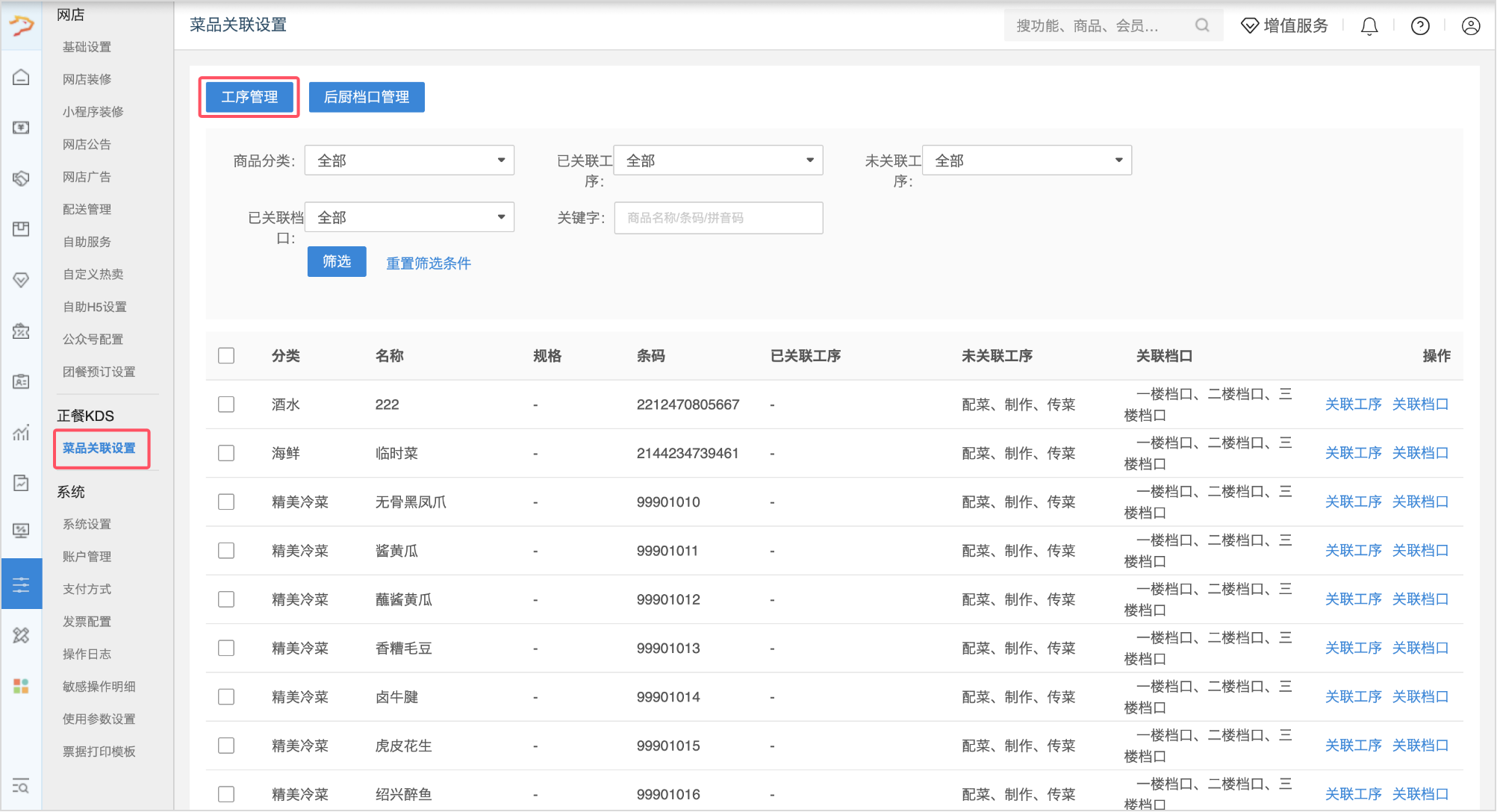Click barcode cell 99901013

point(668,648)
